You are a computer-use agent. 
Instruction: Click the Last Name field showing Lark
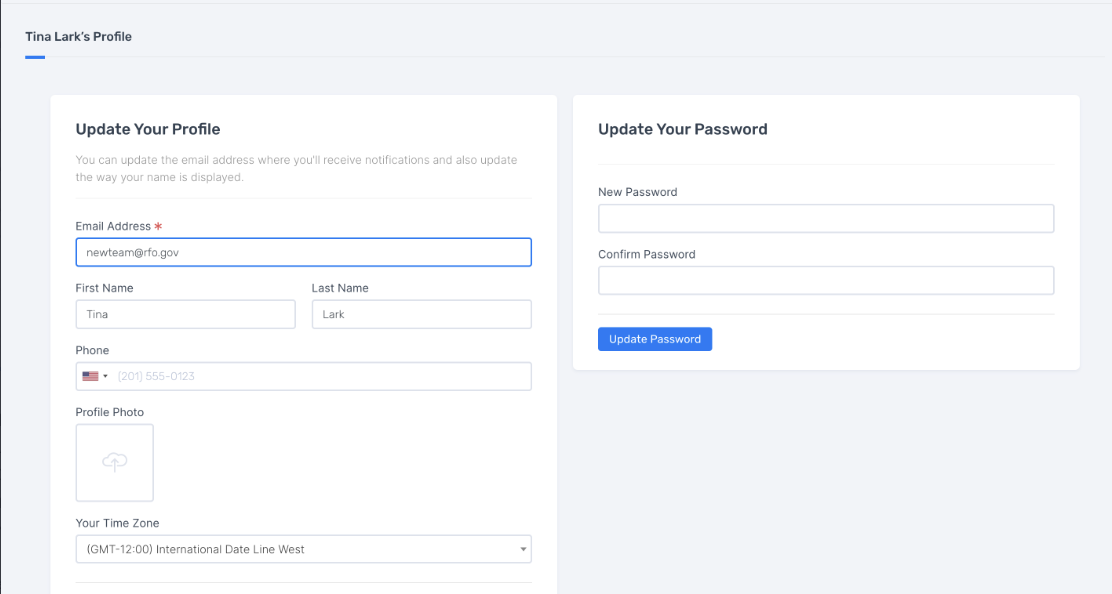point(422,314)
